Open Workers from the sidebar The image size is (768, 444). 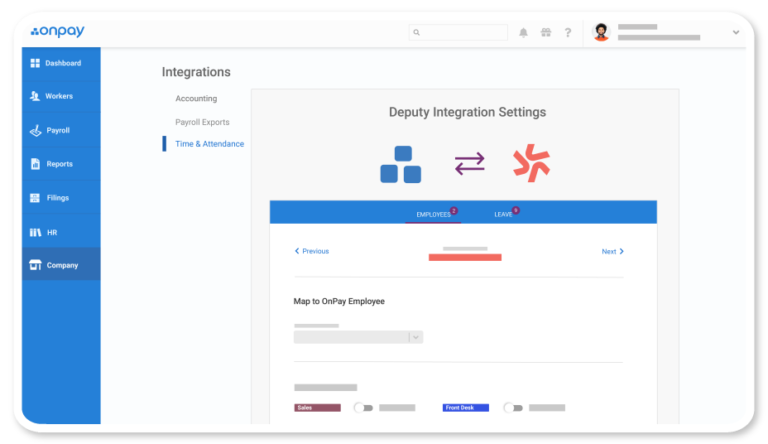click(61, 96)
